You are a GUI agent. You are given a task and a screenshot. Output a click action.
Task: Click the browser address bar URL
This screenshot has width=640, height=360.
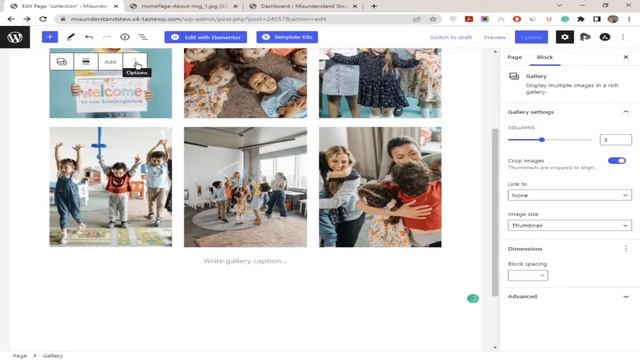(198, 19)
